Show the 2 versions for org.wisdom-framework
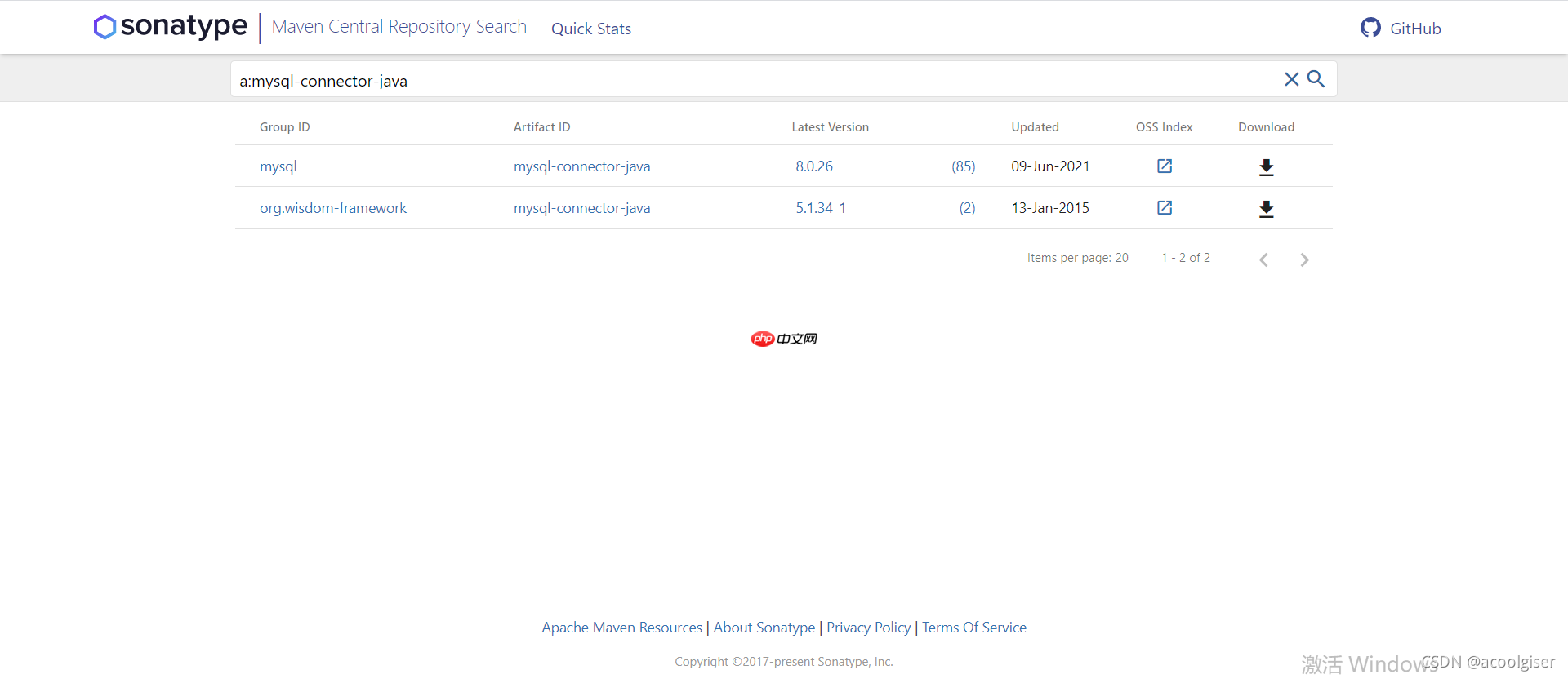This screenshot has width=1568, height=679. 967,208
